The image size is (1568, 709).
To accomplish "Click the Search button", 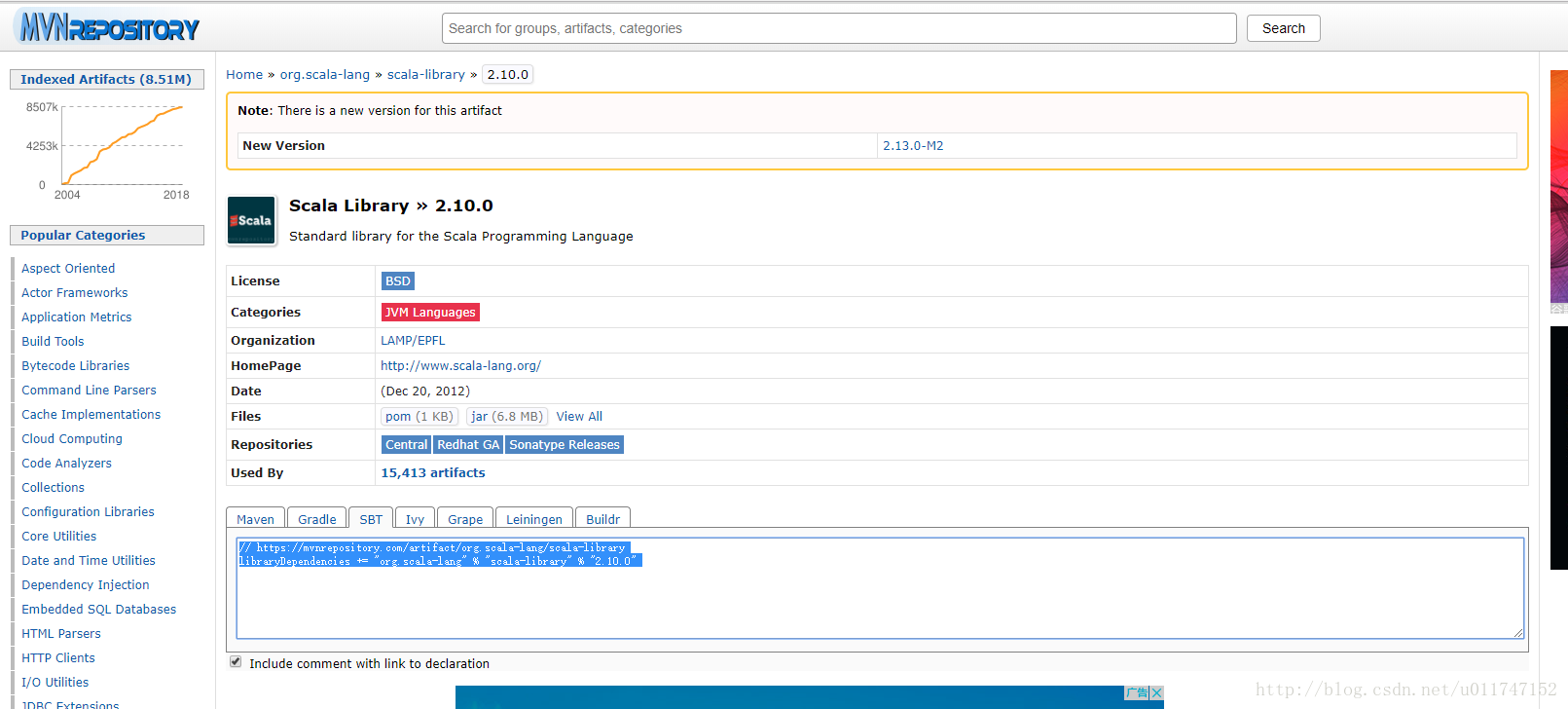I will click(1283, 28).
